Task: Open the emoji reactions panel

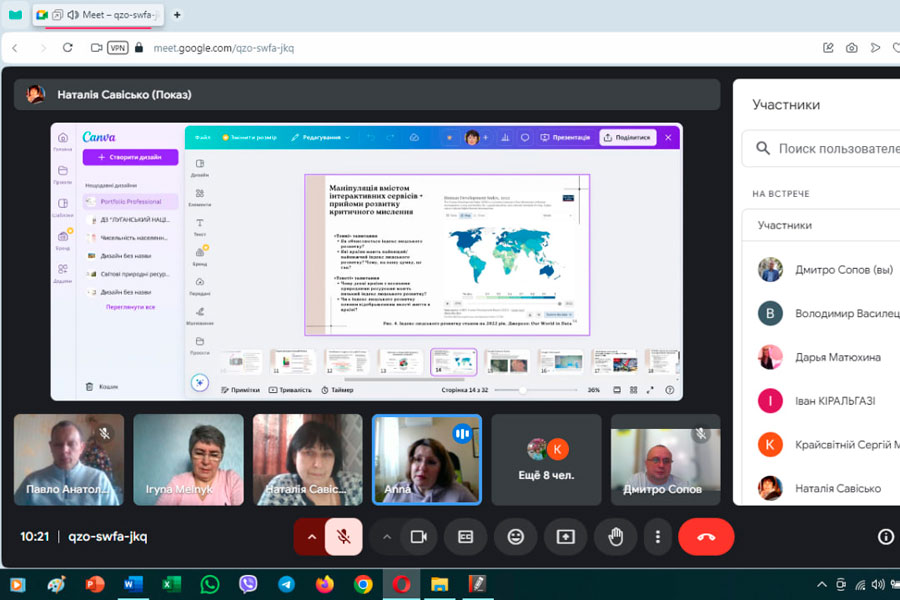Action: pyautogui.click(x=515, y=537)
